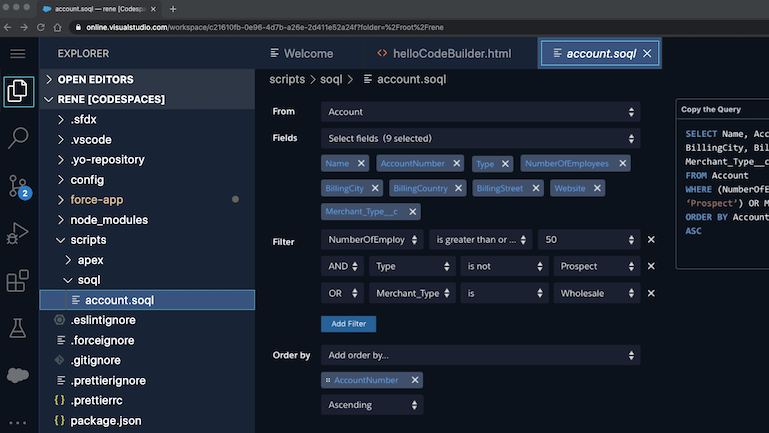This screenshot has width=769, height=433.
Task: Delete the Merchant_Type is Wholesale filter
Action: pyautogui.click(x=651, y=293)
